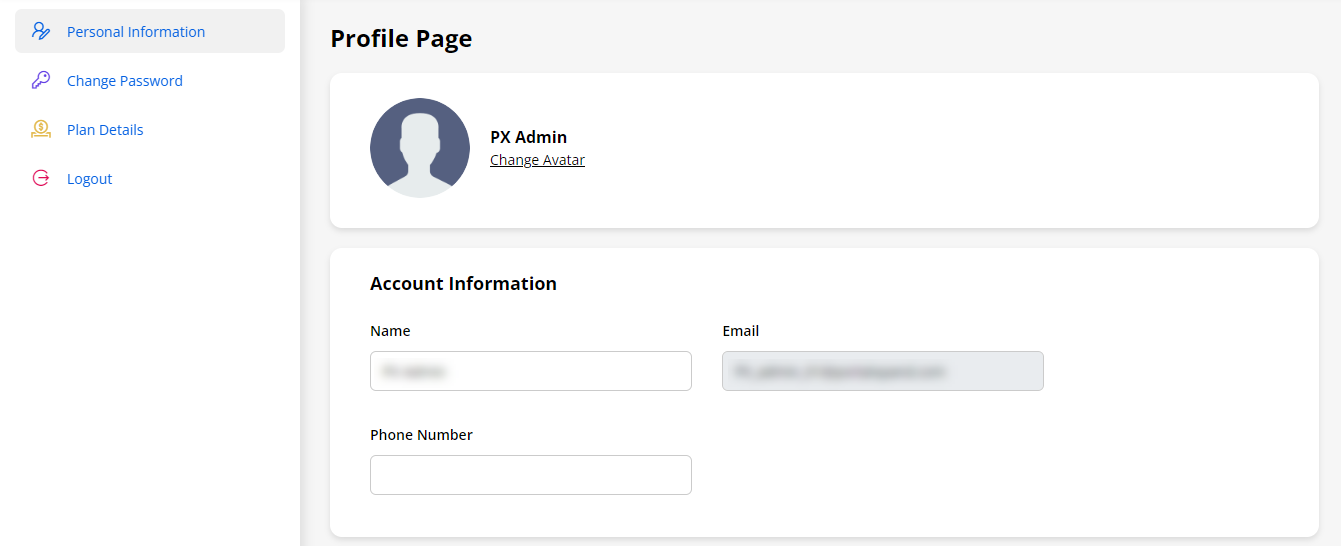Click the Email field label

(x=740, y=331)
